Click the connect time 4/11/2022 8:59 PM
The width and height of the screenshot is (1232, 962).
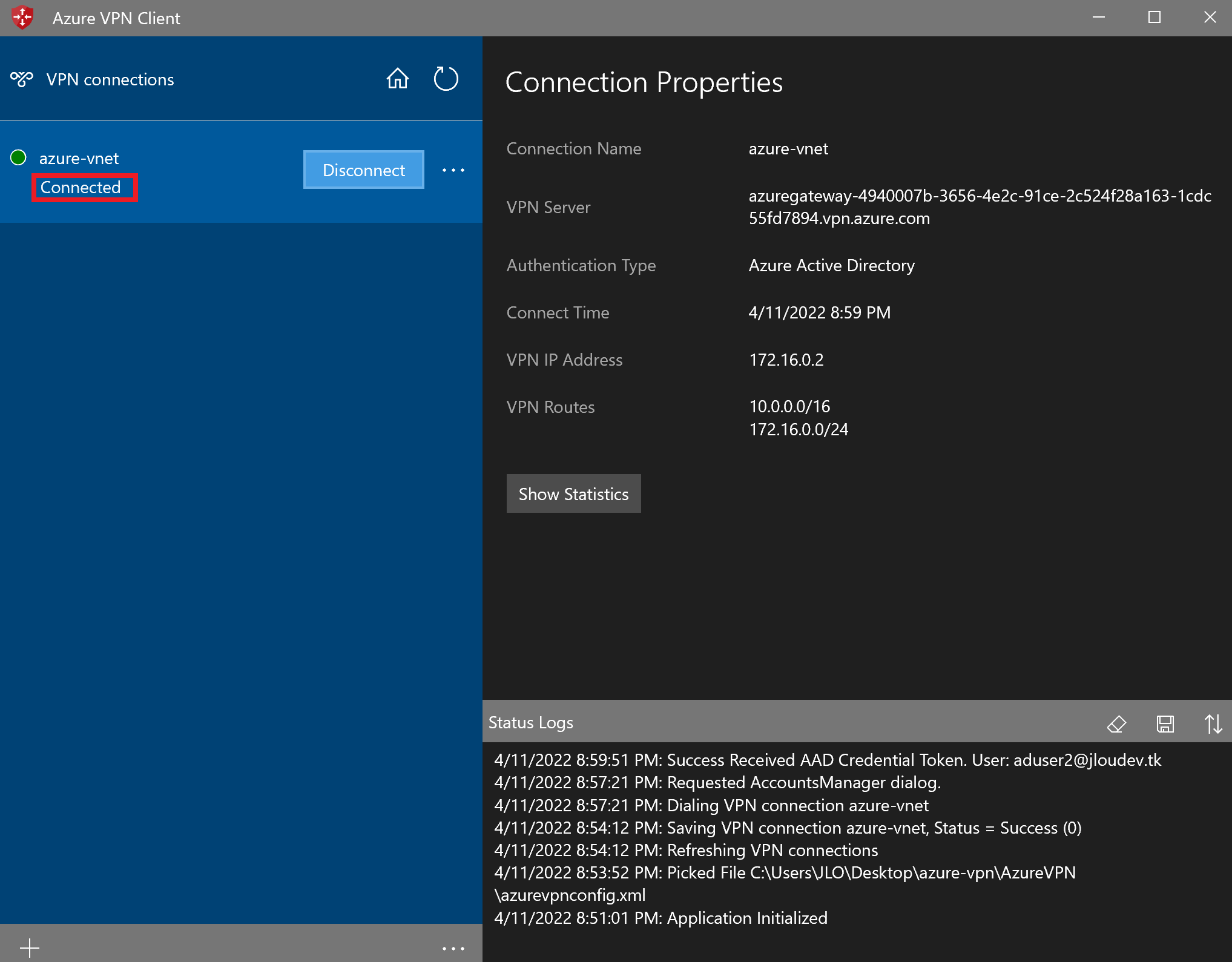click(x=820, y=312)
